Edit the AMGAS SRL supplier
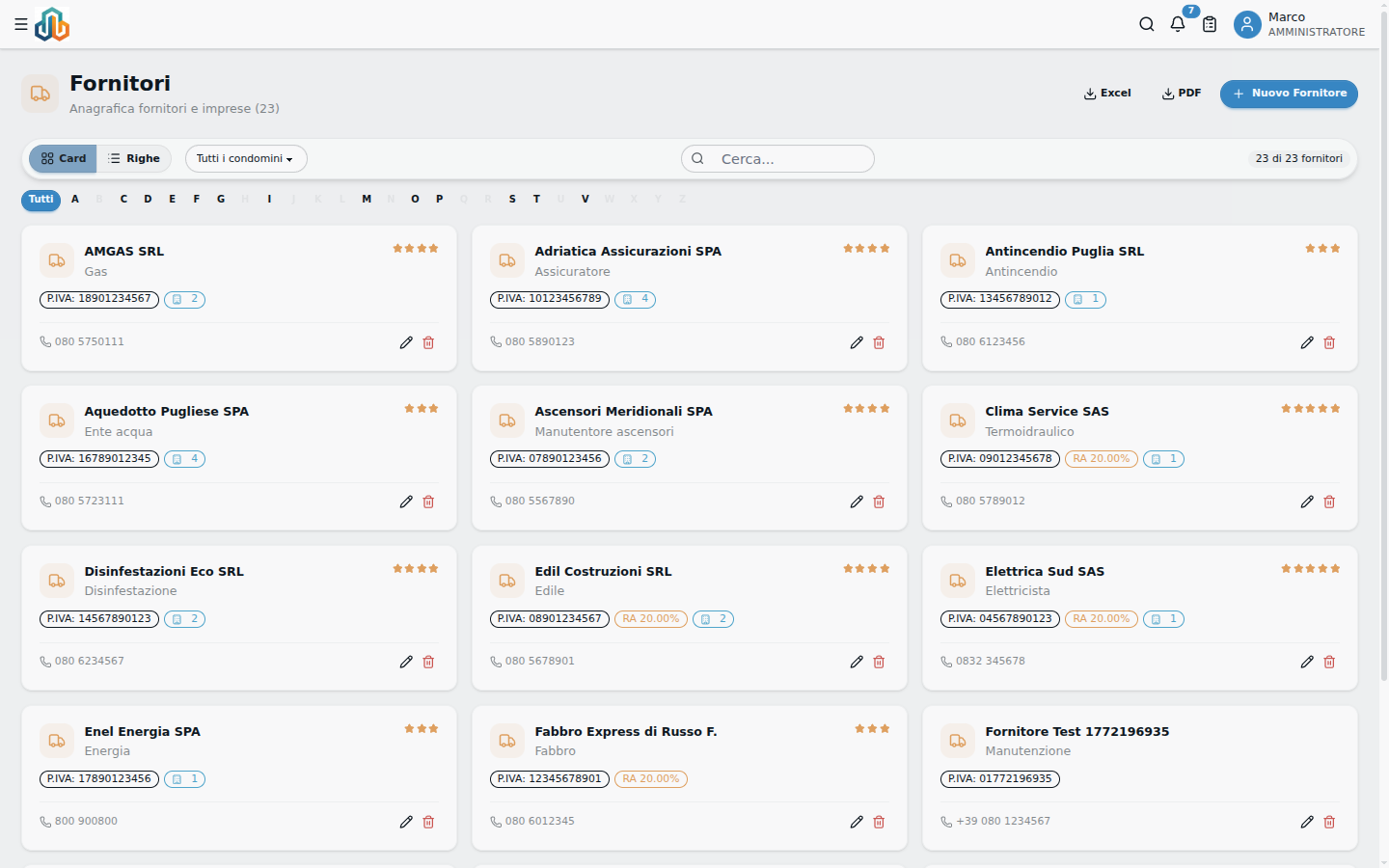 click(406, 342)
